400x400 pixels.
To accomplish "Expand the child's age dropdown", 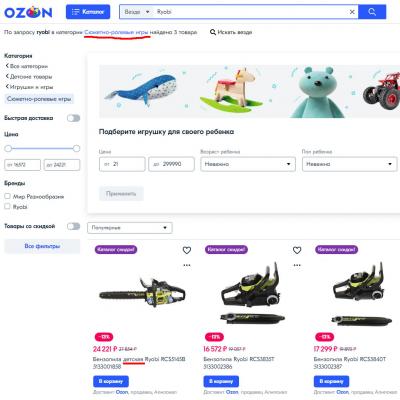I will (248, 164).
